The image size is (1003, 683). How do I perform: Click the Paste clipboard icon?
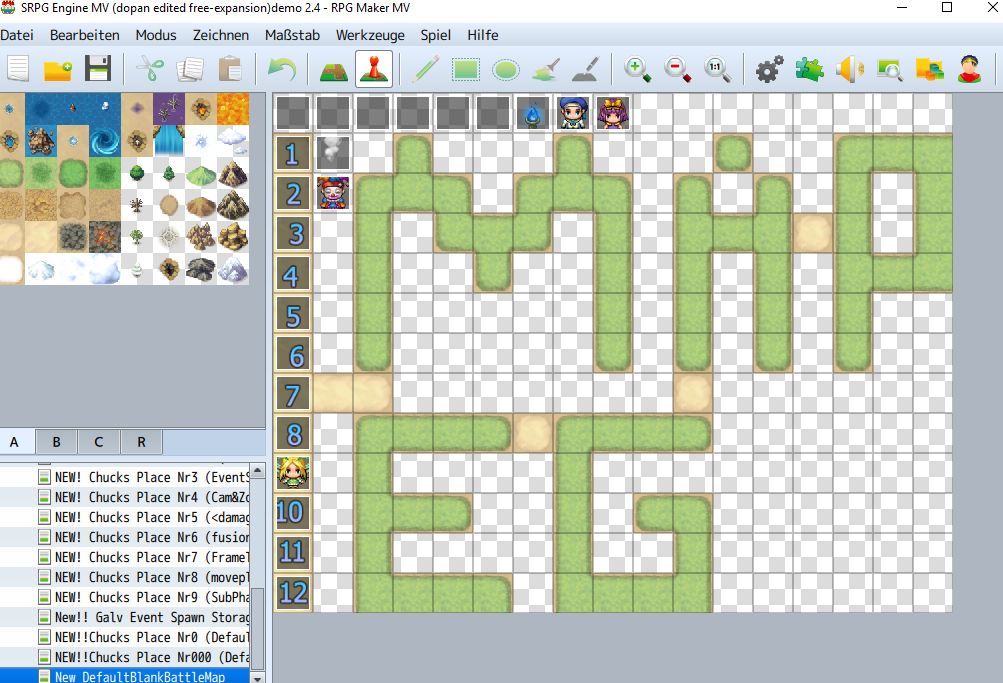tap(230, 68)
